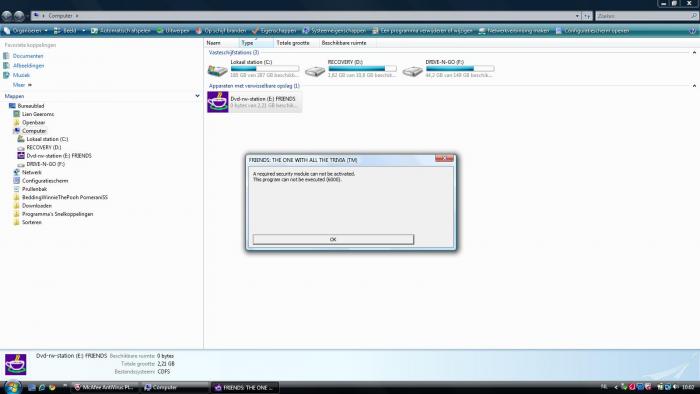Viewport: 700px width, 394px height.
Task: Select Openbaar folder in tree
Action: coord(33,122)
